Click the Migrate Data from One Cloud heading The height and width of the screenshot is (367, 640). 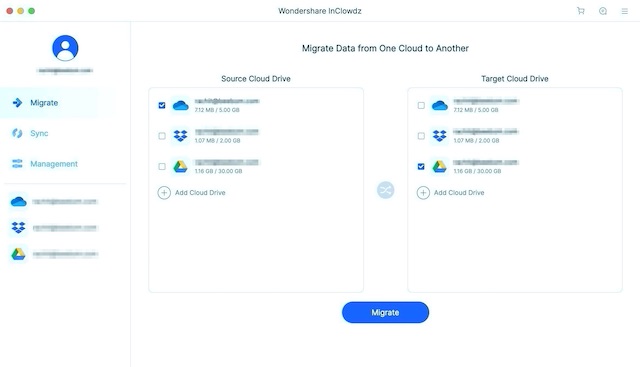point(385,48)
